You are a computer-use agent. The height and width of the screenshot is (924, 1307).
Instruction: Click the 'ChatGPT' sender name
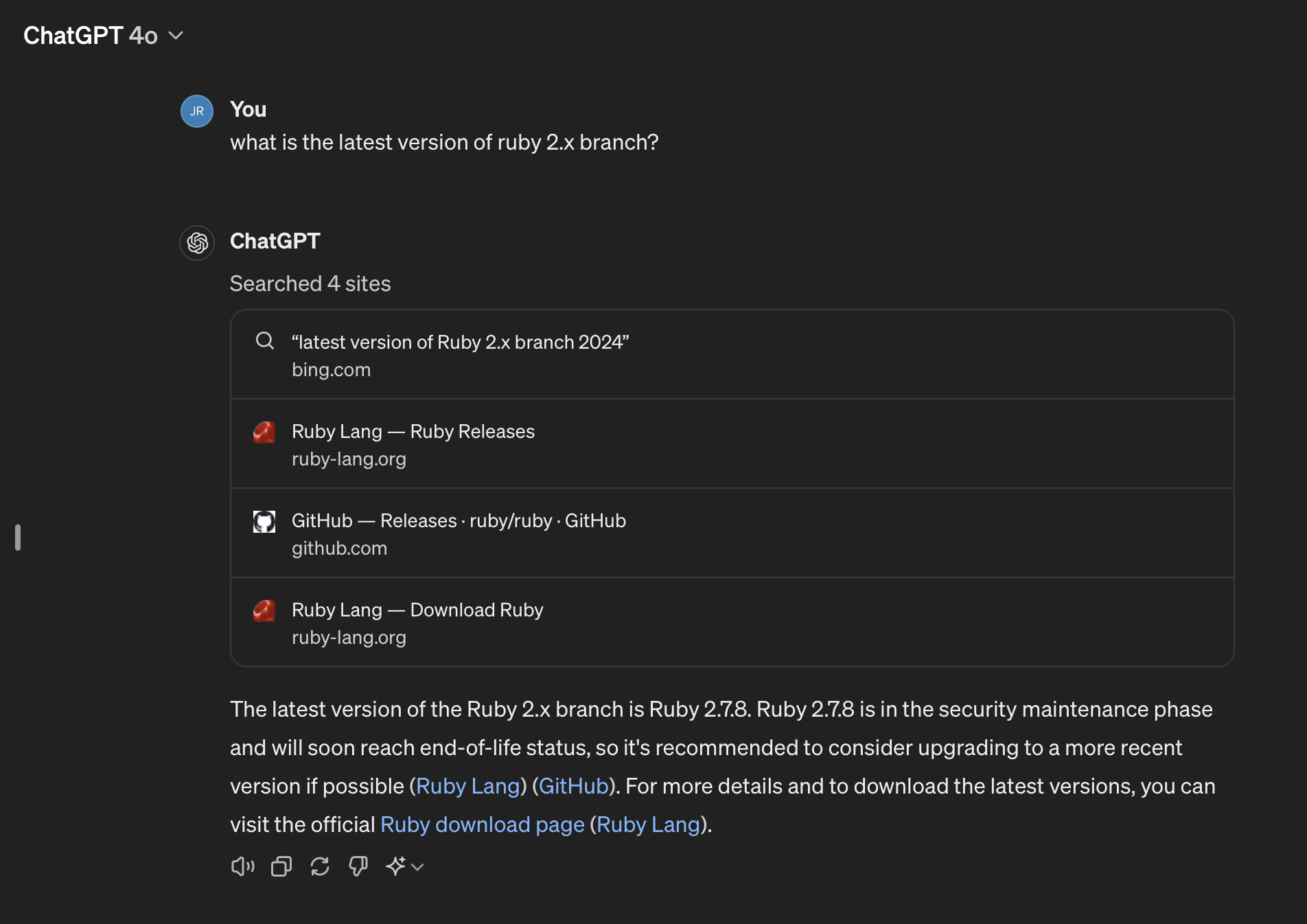click(275, 241)
